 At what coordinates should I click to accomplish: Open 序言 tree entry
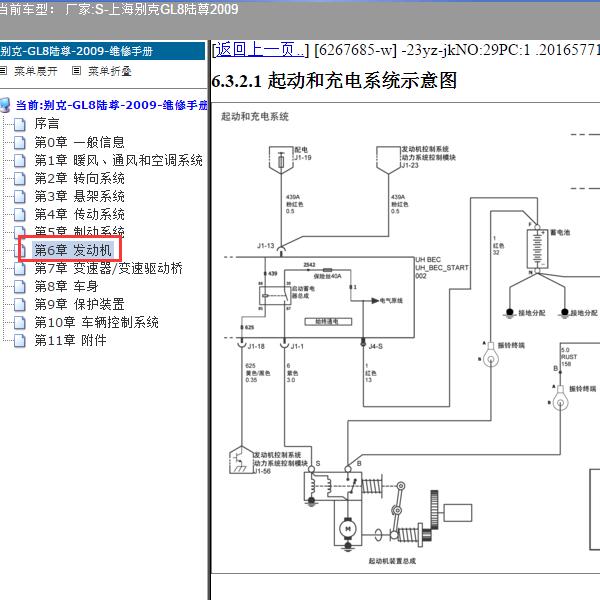click(x=47, y=124)
